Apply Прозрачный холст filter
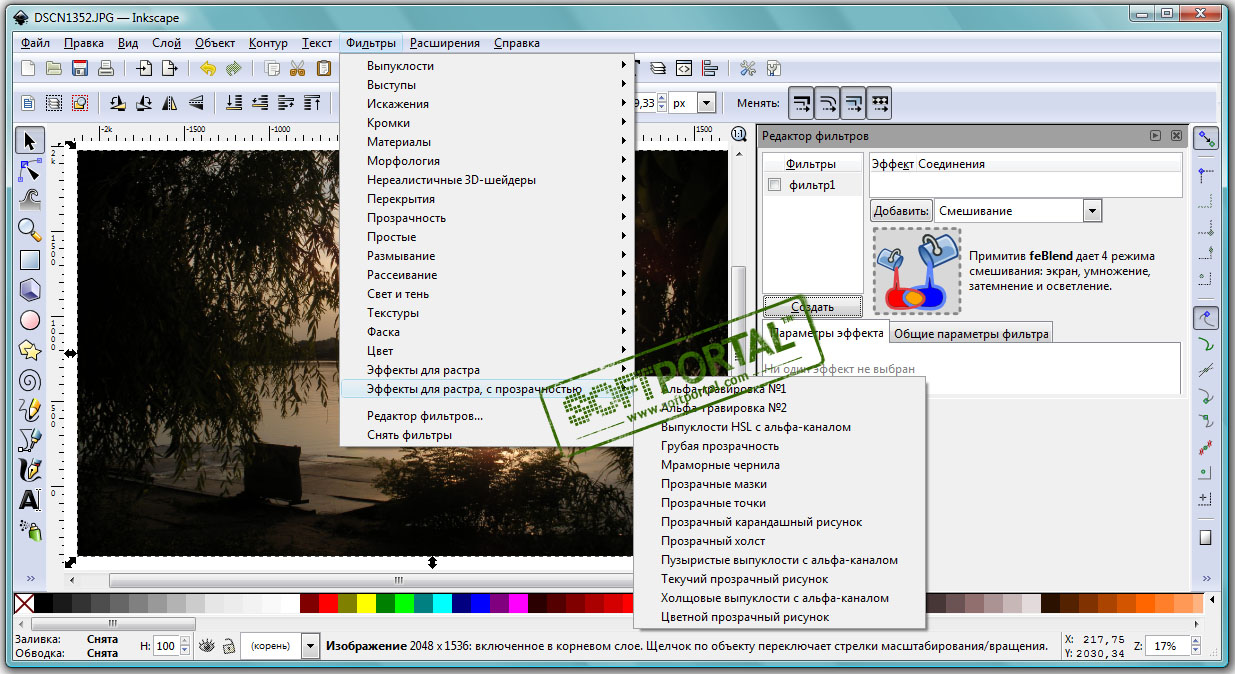1235x674 pixels. pyautogui.click(x=780, y=541)
